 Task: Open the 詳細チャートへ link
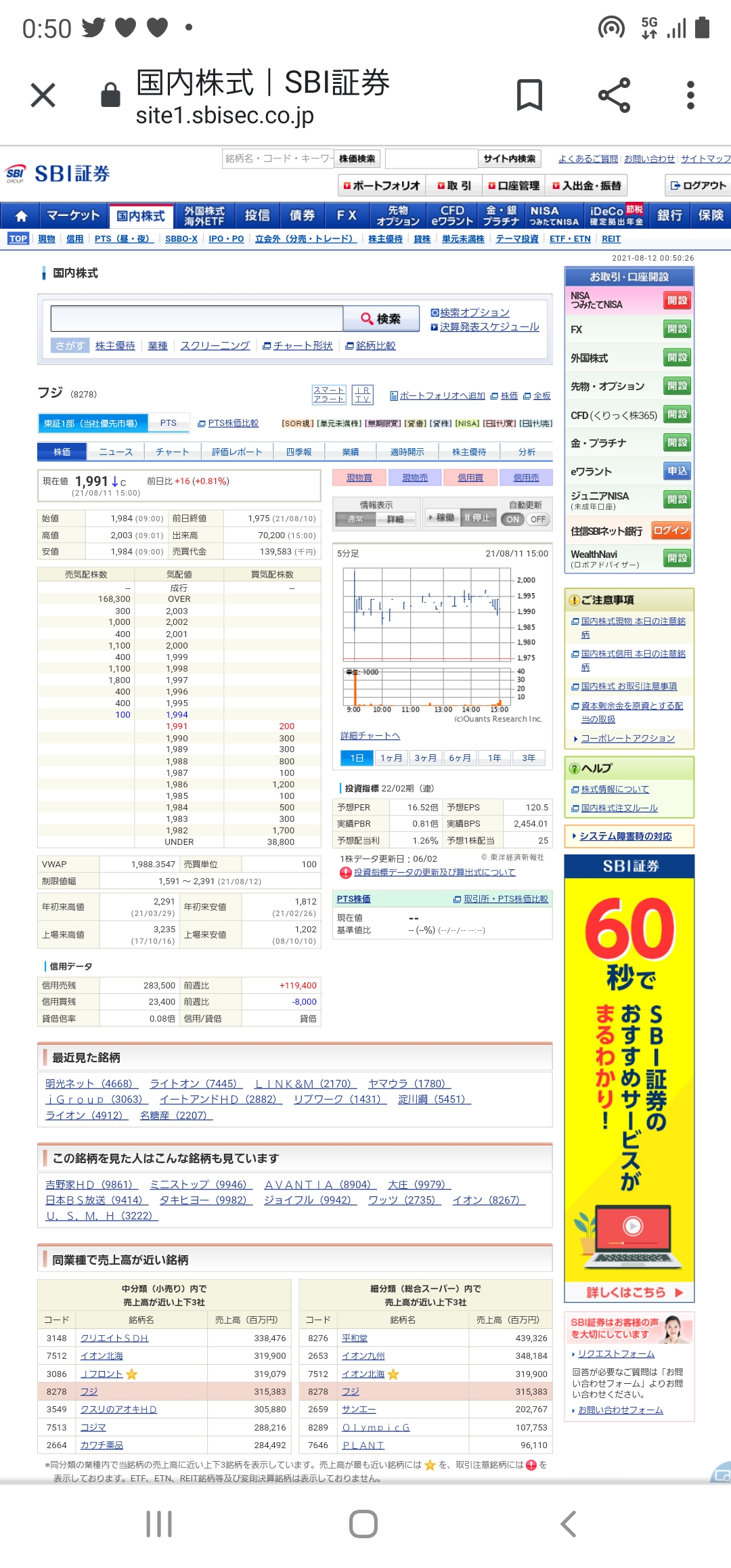pyautogui.click(x=370, y=736)
